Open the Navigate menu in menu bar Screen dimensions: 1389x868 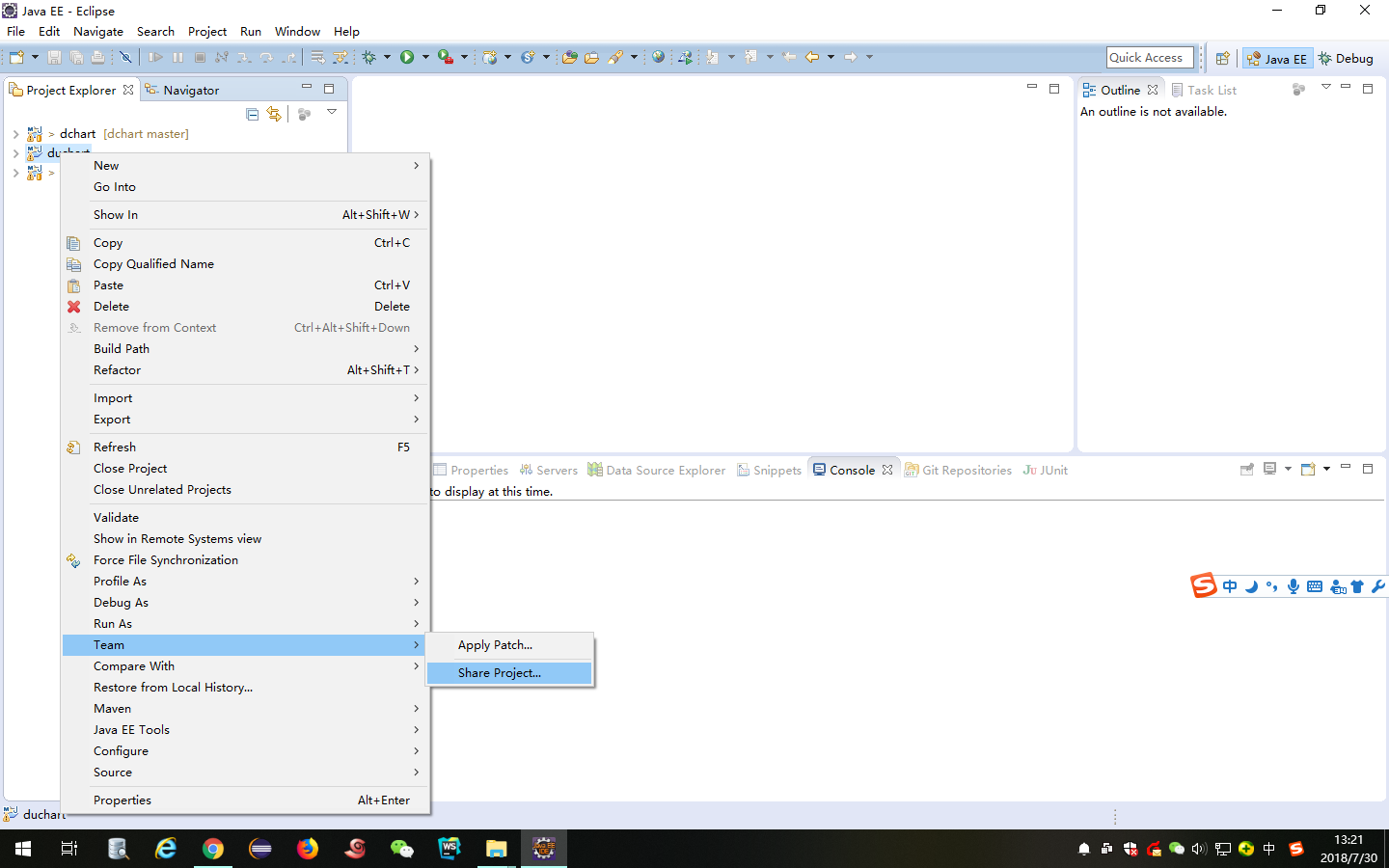point(98,31)
